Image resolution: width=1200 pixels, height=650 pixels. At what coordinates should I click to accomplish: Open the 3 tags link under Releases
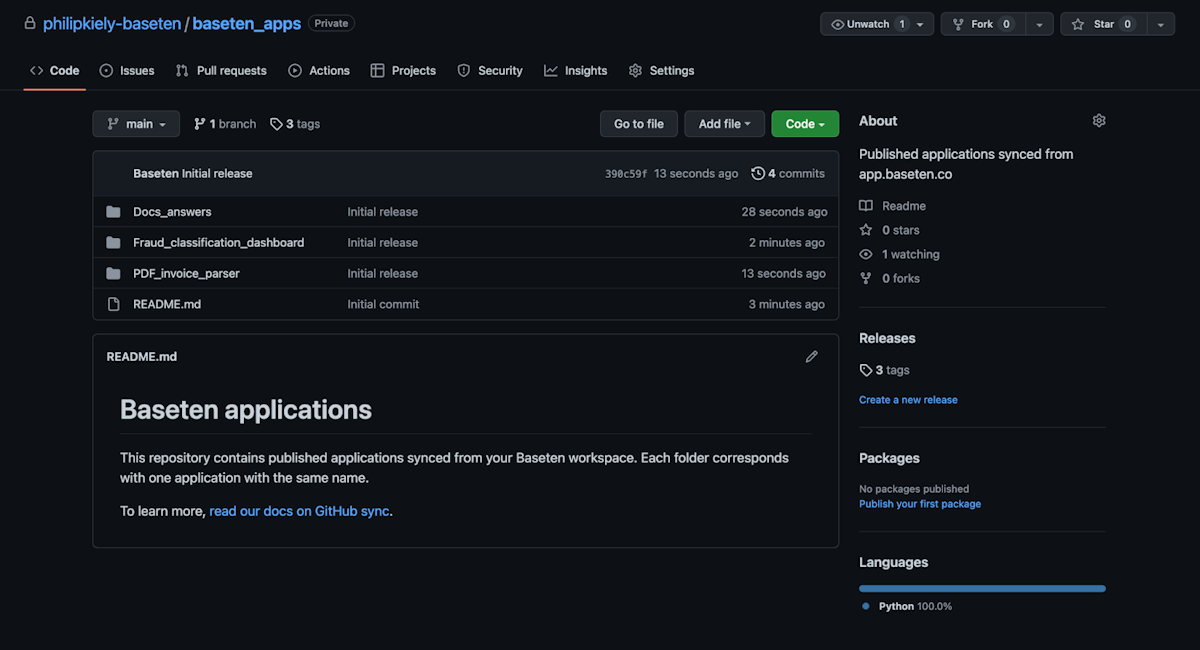pyautogui.click(x=884, y=370)
